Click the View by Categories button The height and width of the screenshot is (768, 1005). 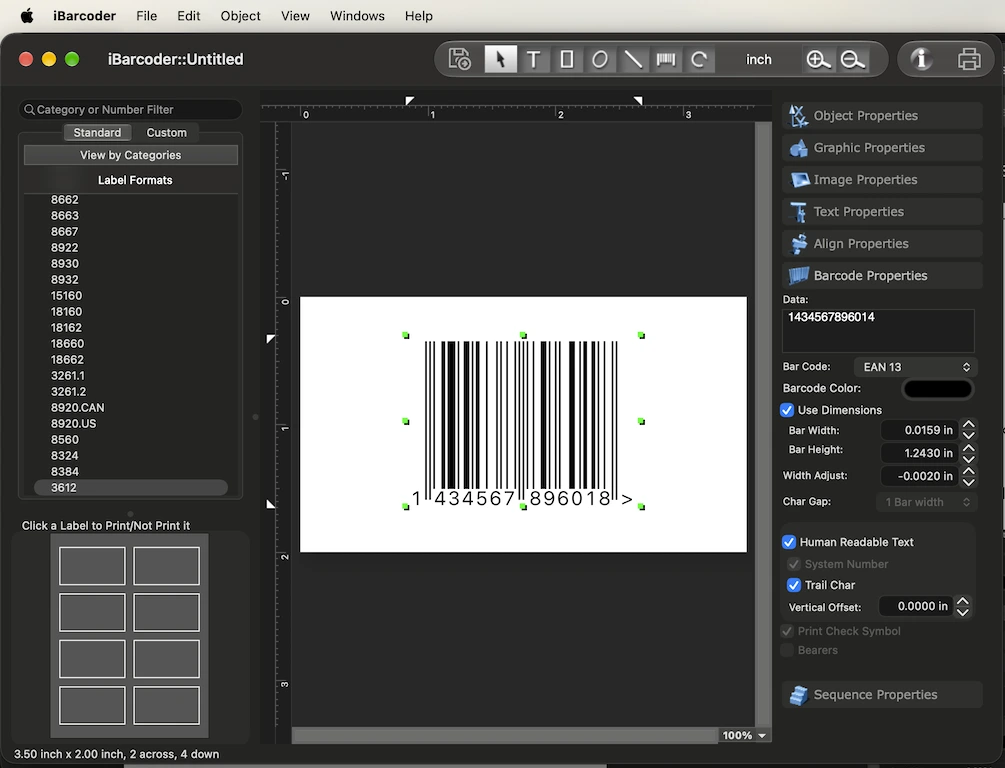tap(131, 155)
